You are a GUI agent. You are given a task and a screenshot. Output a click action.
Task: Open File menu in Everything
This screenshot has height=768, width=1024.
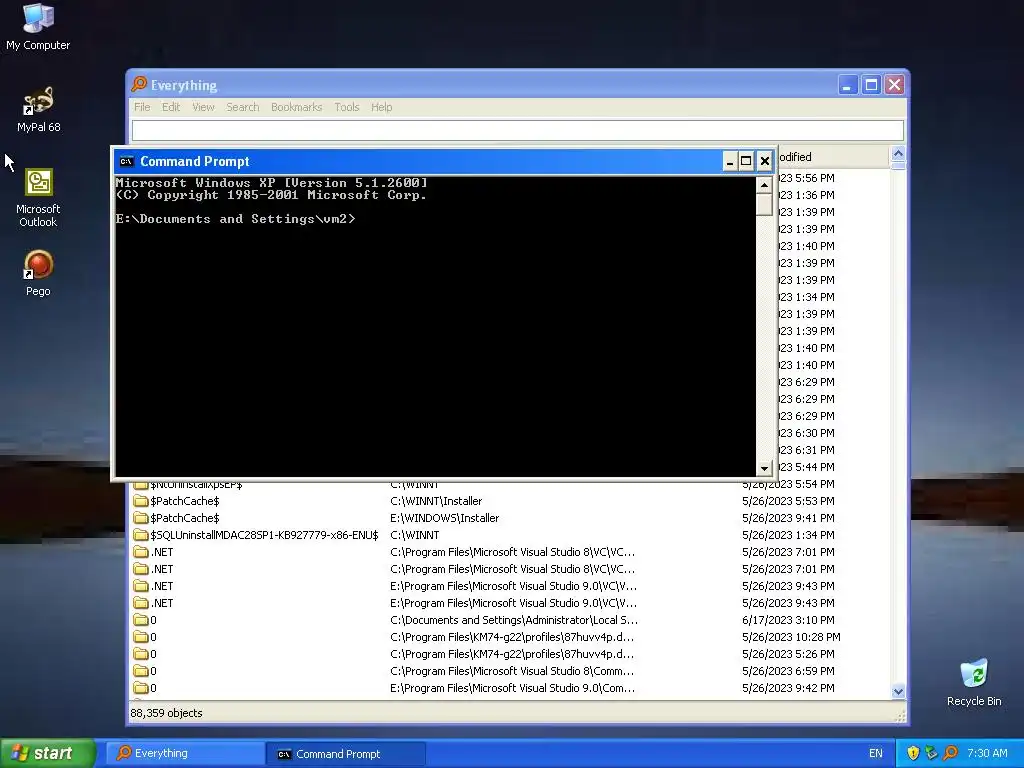coord(142,107)
